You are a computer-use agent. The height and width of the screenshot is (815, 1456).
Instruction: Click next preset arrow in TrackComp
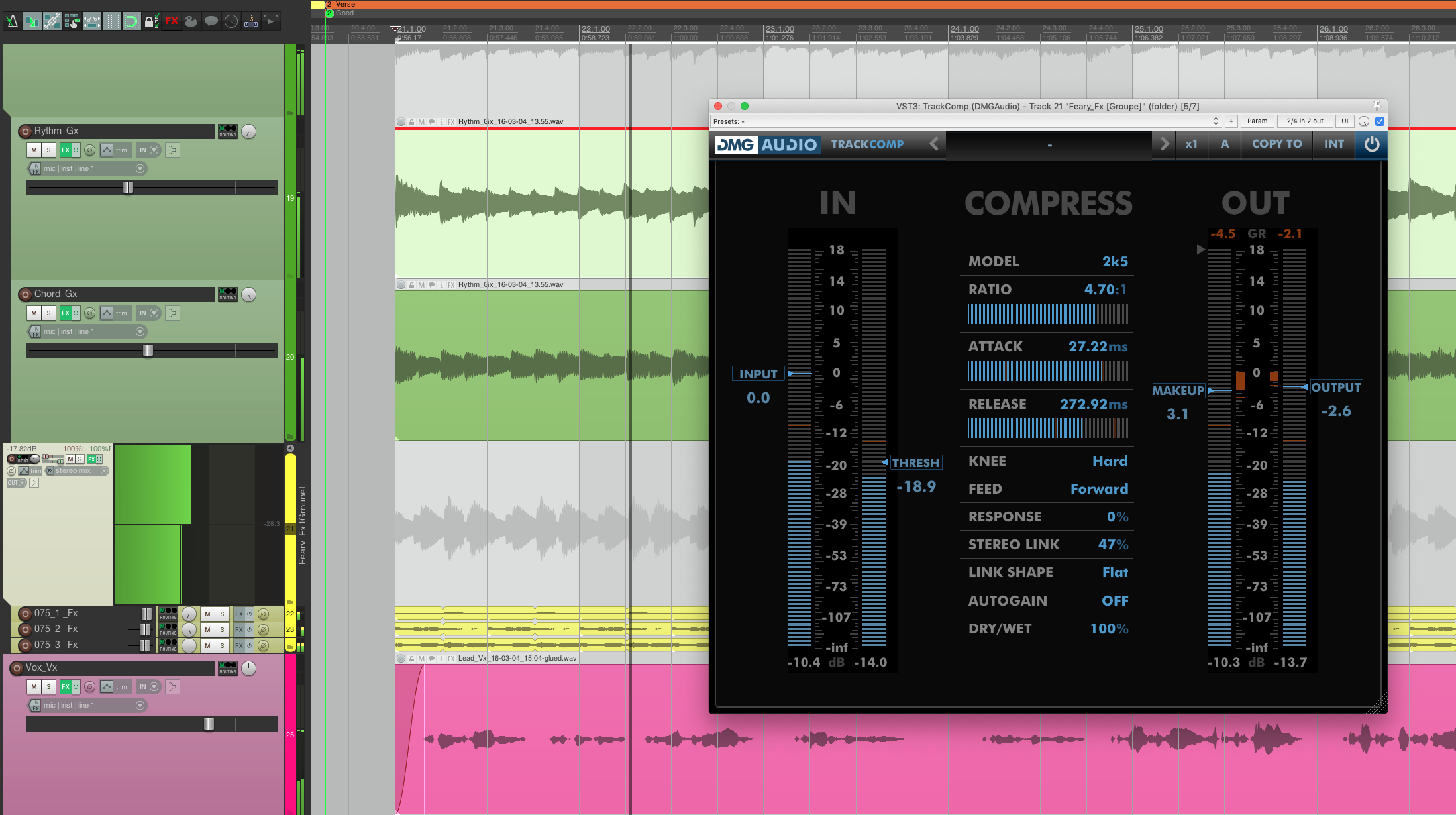pos(1165,144)
